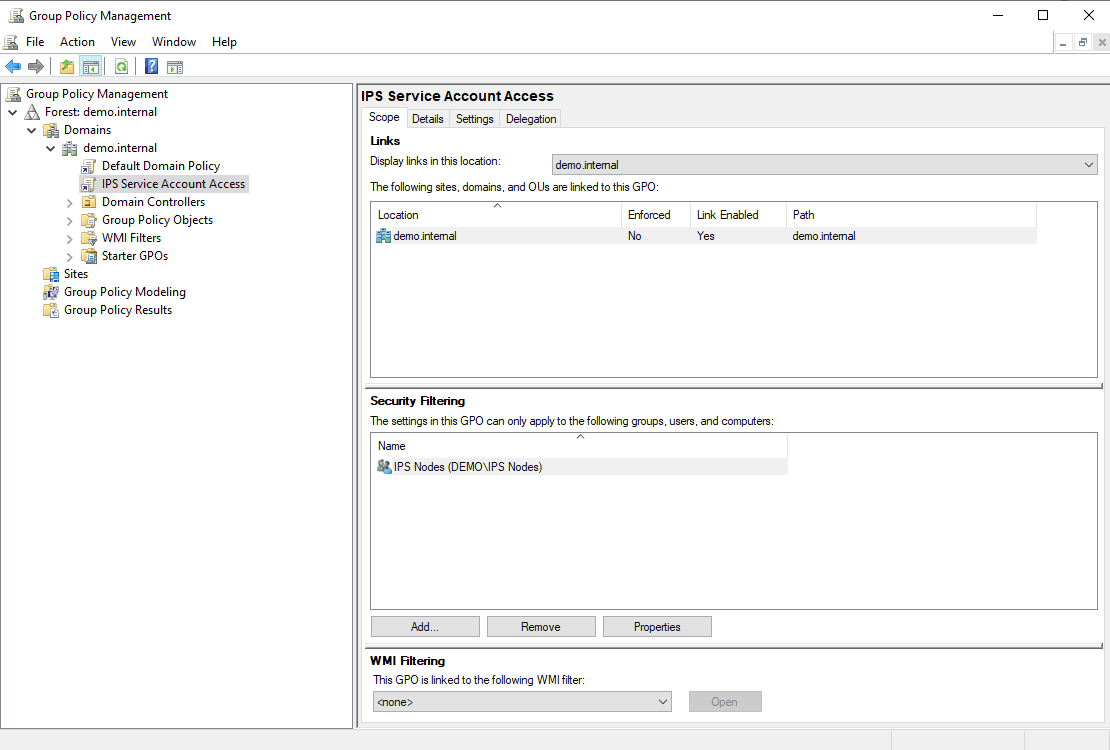Viewport: 1110px width, 750px height.
Task: Select the Default Domain Policy GPO
Action: pyautogui.click(x=159, y=165)
